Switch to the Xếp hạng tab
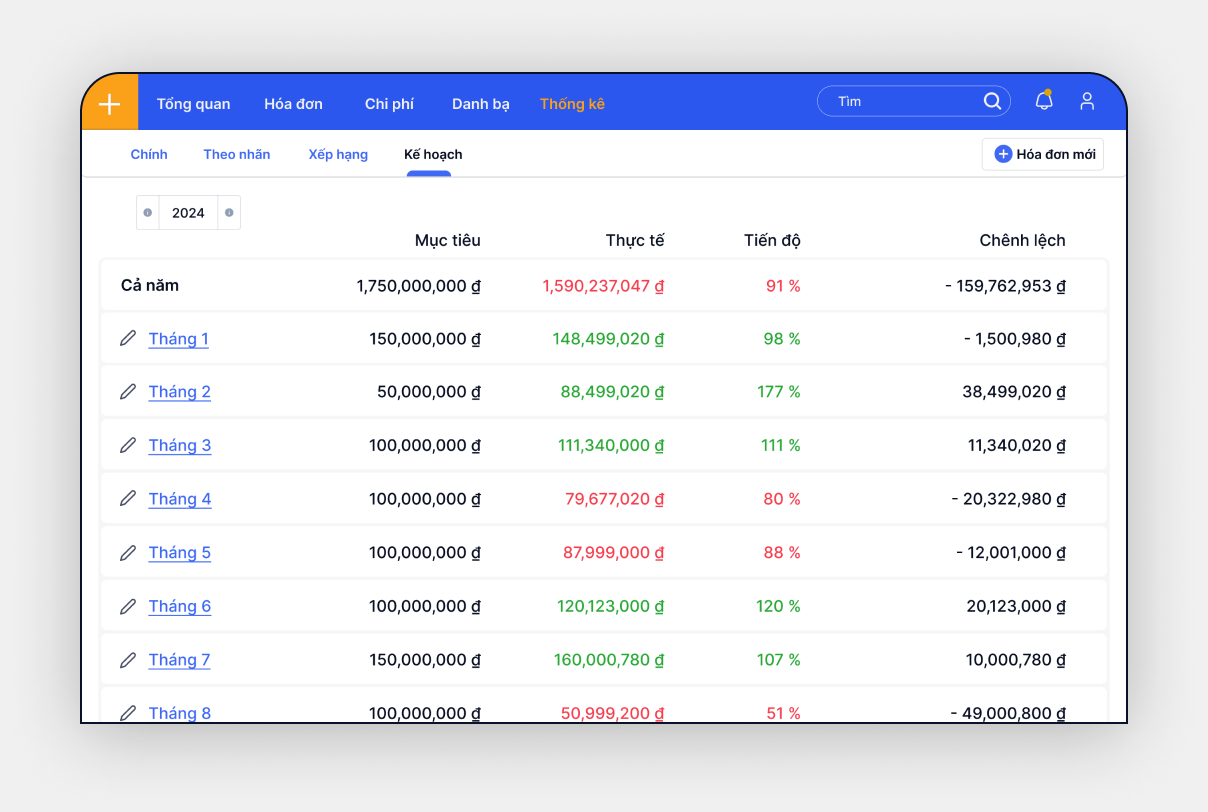 338,155
